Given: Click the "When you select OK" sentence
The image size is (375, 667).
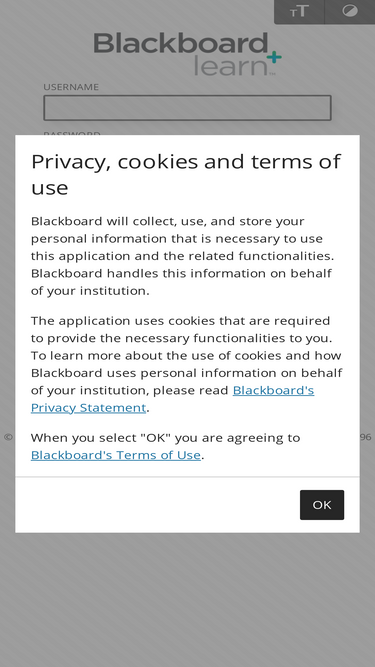Looking at the screenshot, I should coord(165,446).
